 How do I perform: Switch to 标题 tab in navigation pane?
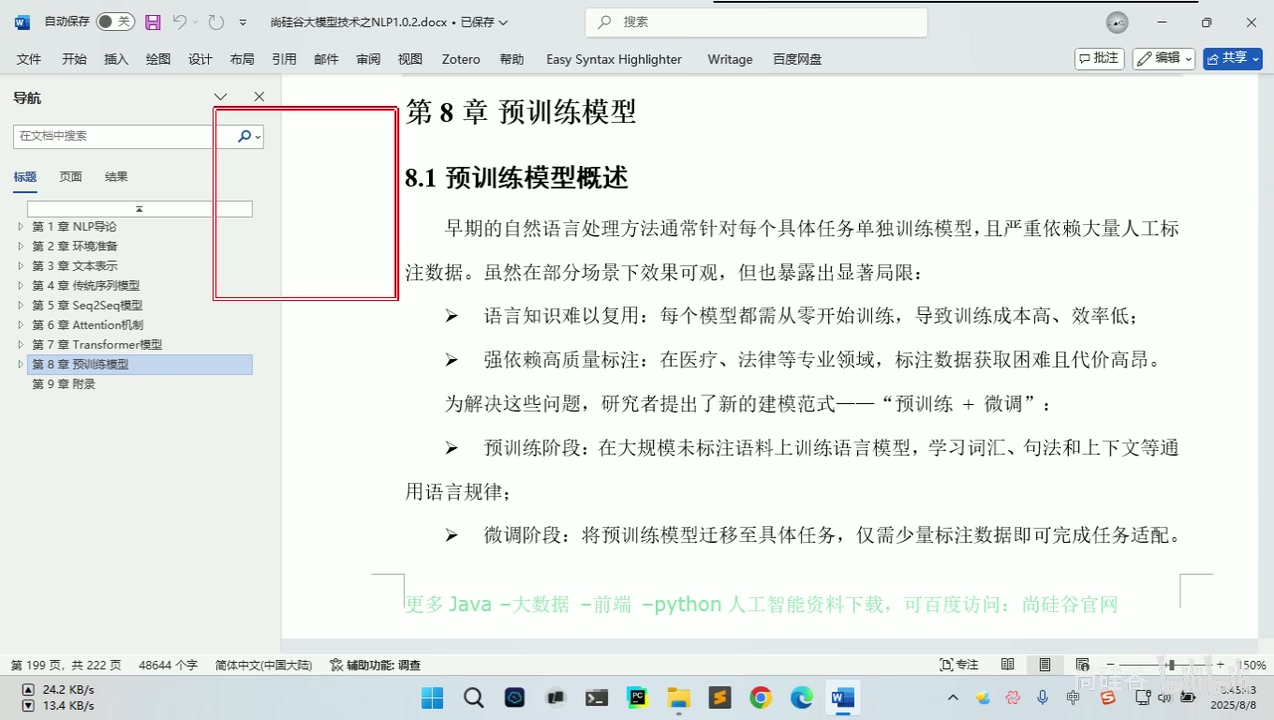click(25, 177)
